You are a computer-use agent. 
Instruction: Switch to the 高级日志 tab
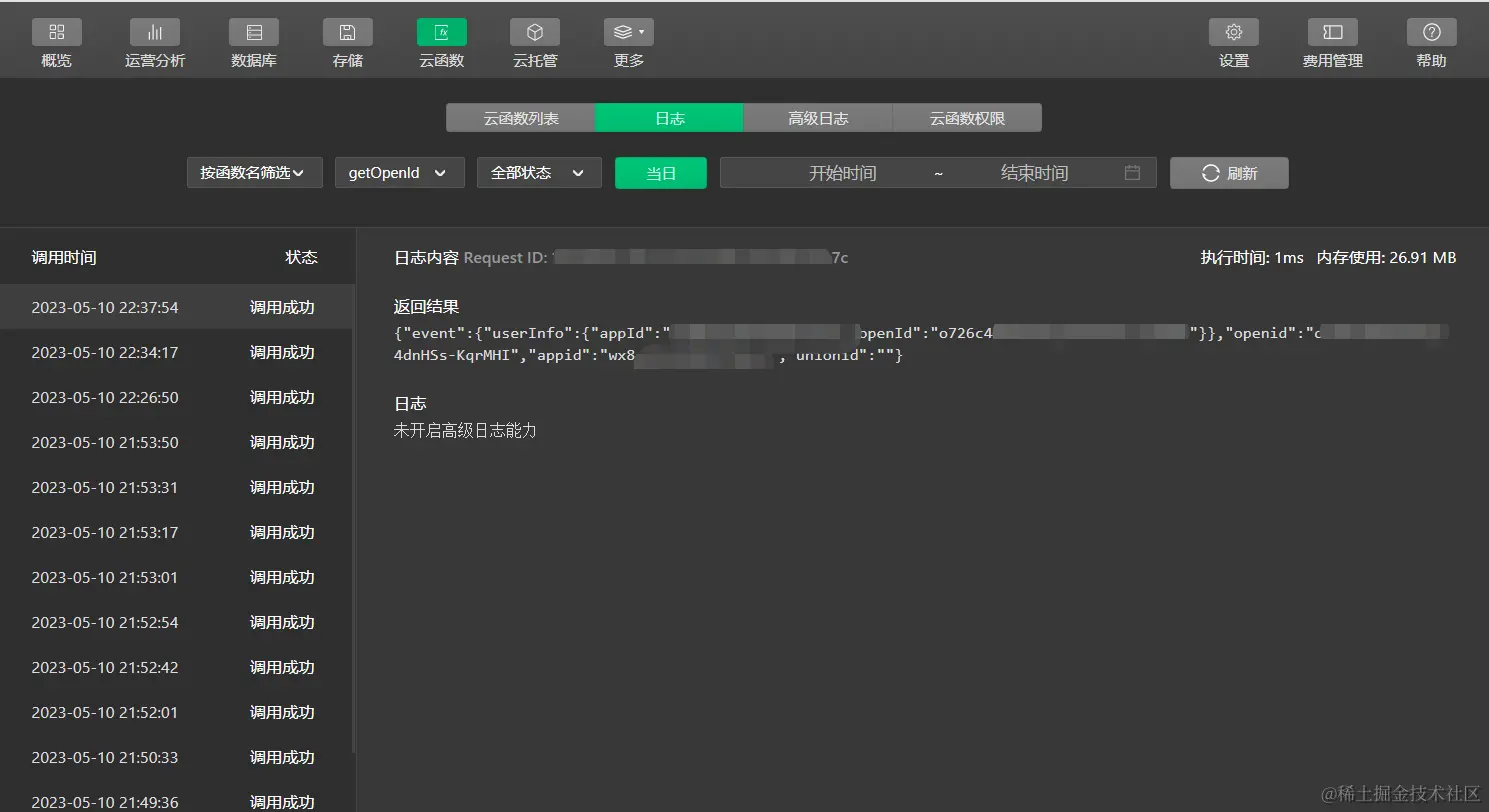click(x=818, y=118)
